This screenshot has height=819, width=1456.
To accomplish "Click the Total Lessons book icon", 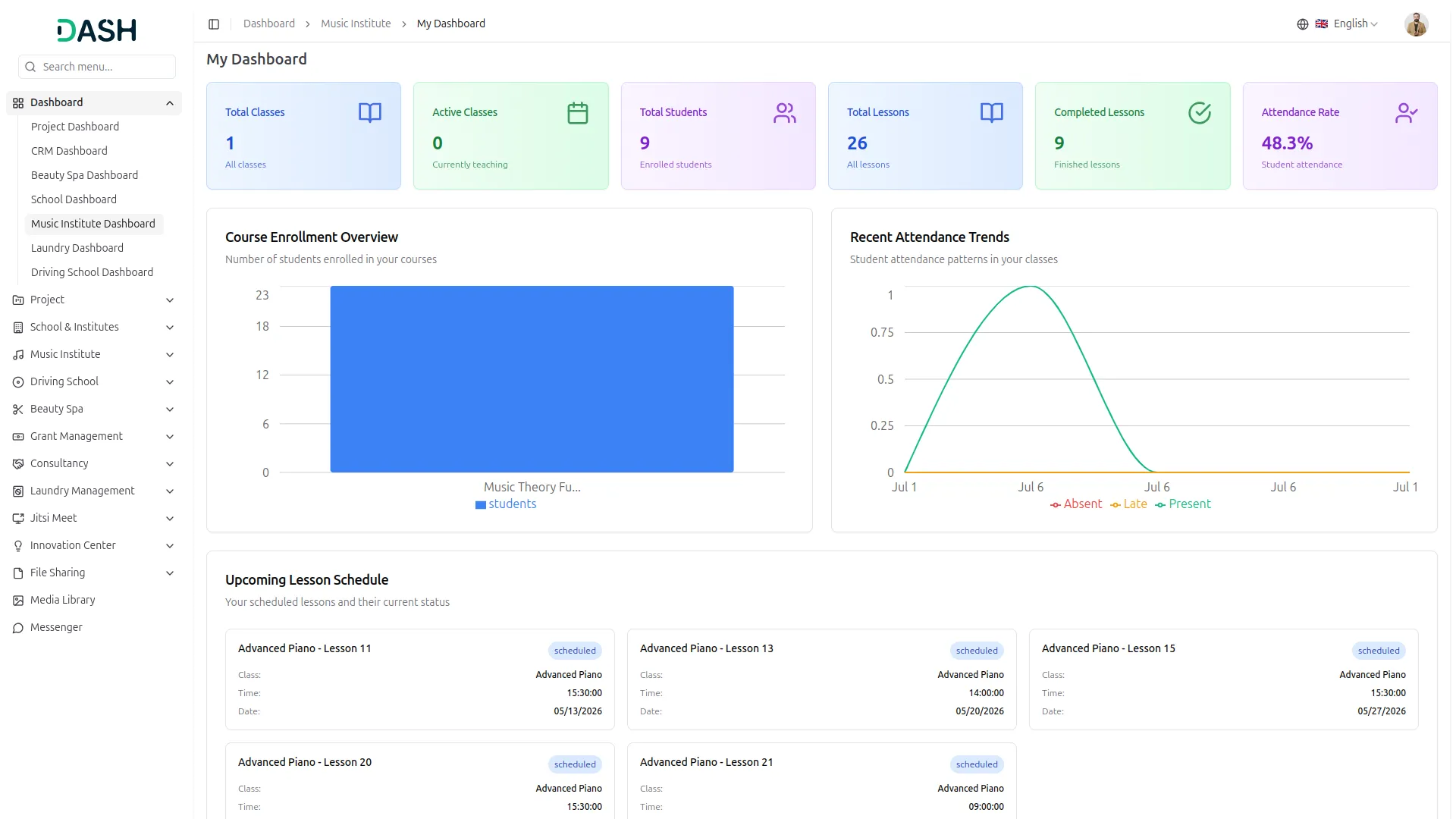I will pyautogui.click(x=992, y=113).
